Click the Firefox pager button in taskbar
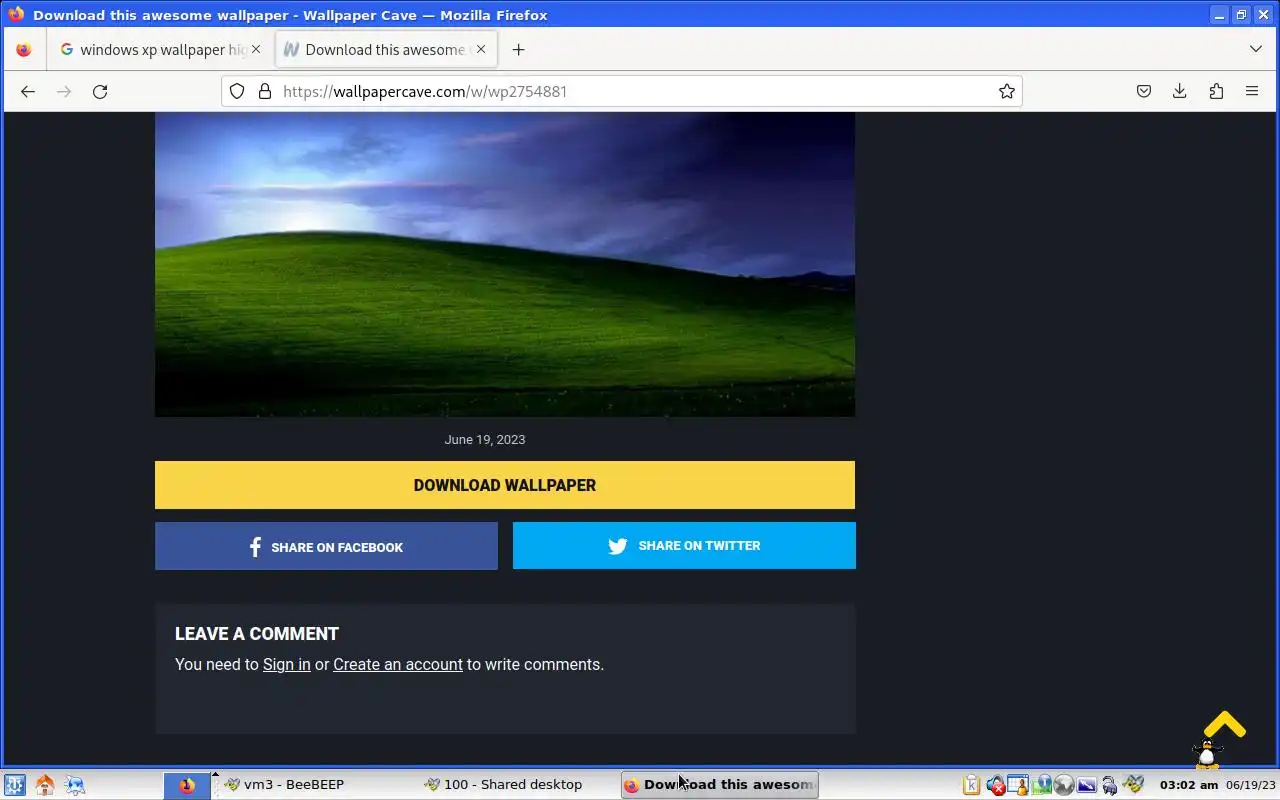The height and width of the screenshot is (800, 1280). [187, 785]
